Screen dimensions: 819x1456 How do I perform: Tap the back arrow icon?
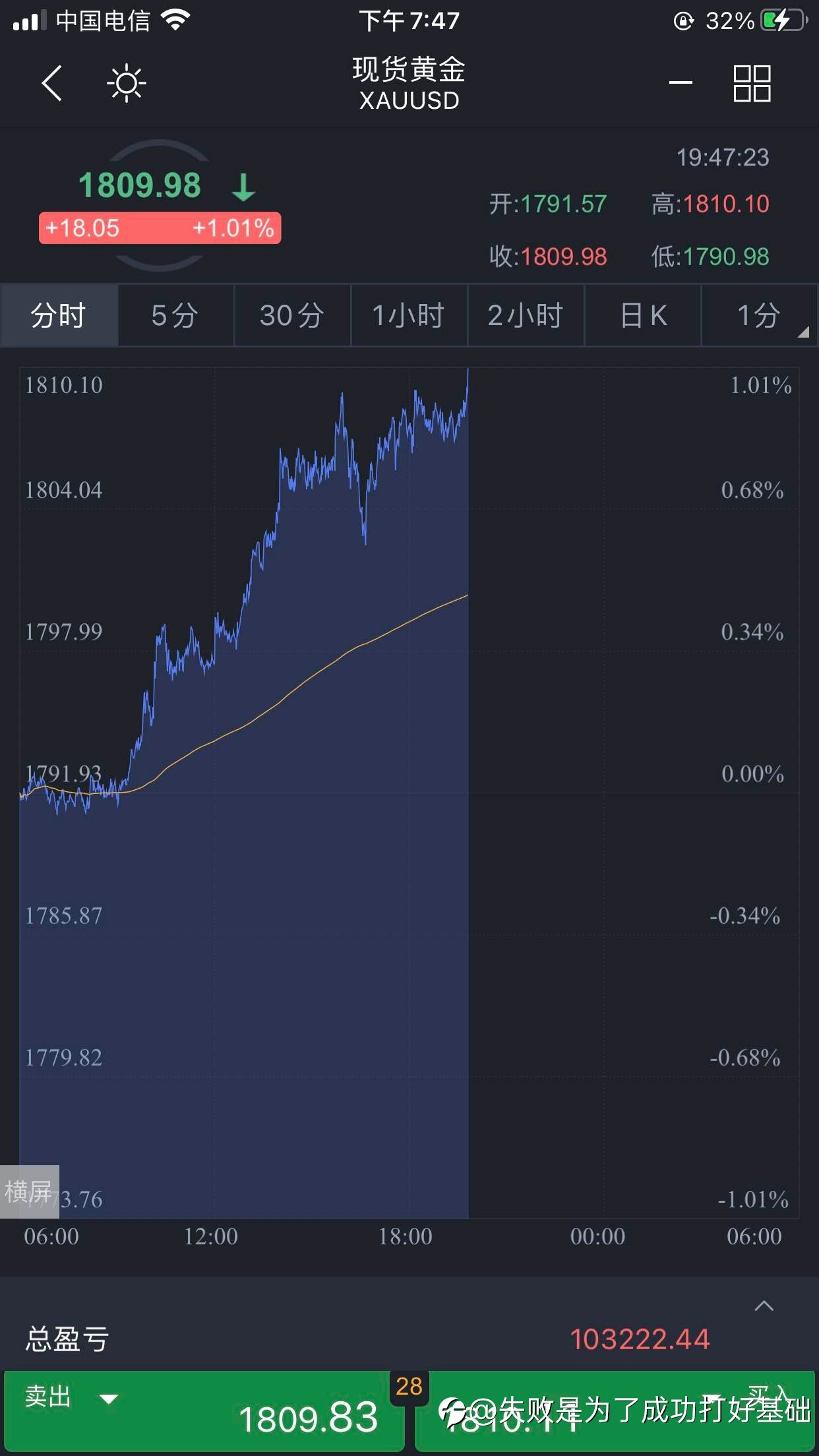tap(52, 83)
